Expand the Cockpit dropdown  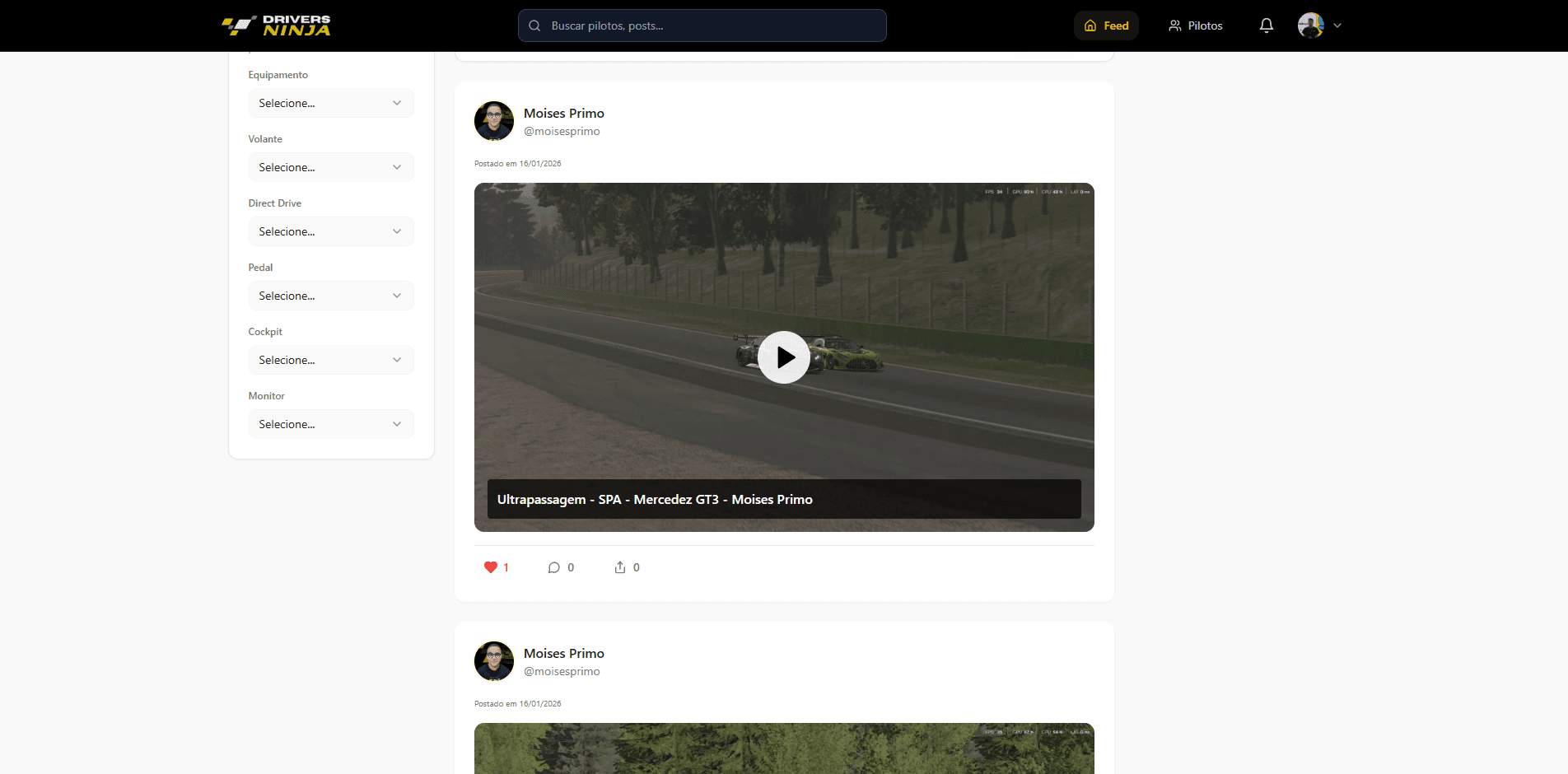click(x=330, y=360)
